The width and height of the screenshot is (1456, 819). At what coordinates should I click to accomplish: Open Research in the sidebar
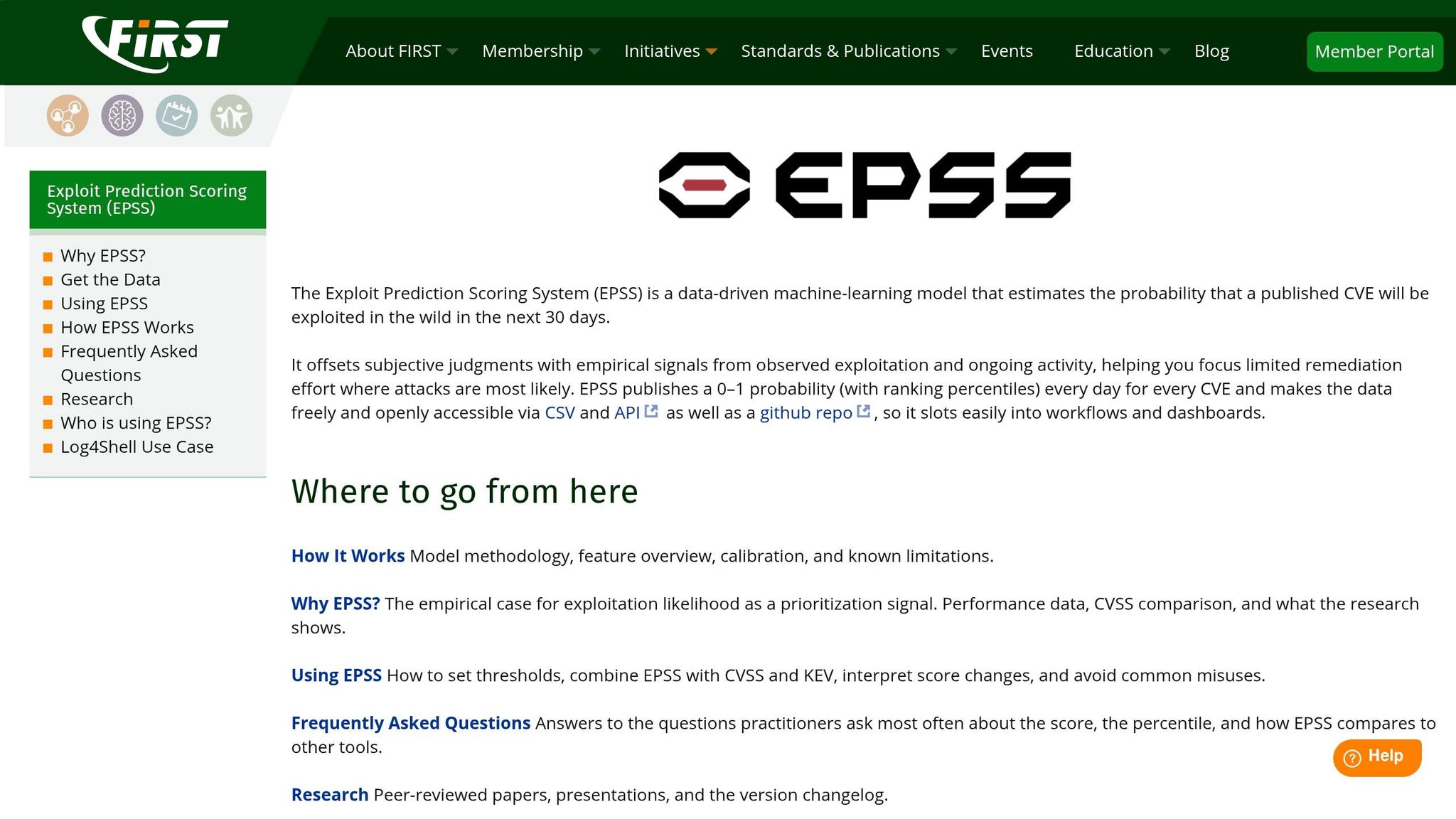tap(97, 399)
